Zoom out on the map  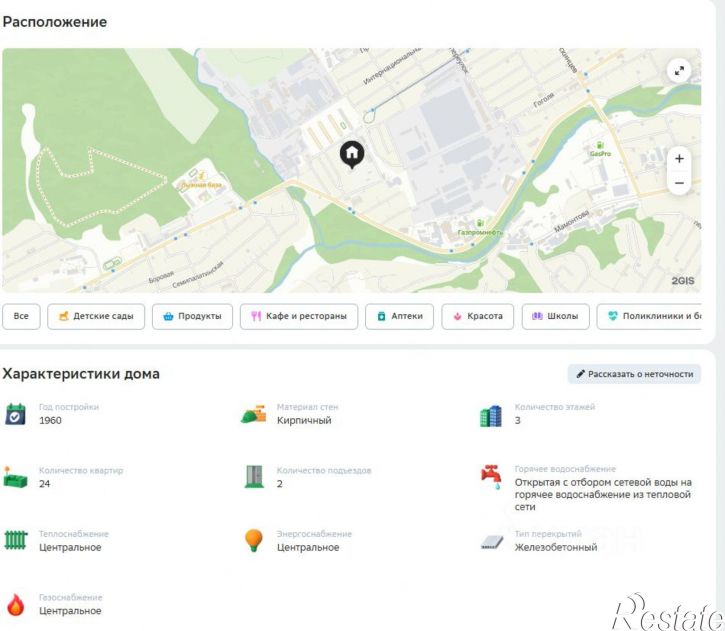679,183
